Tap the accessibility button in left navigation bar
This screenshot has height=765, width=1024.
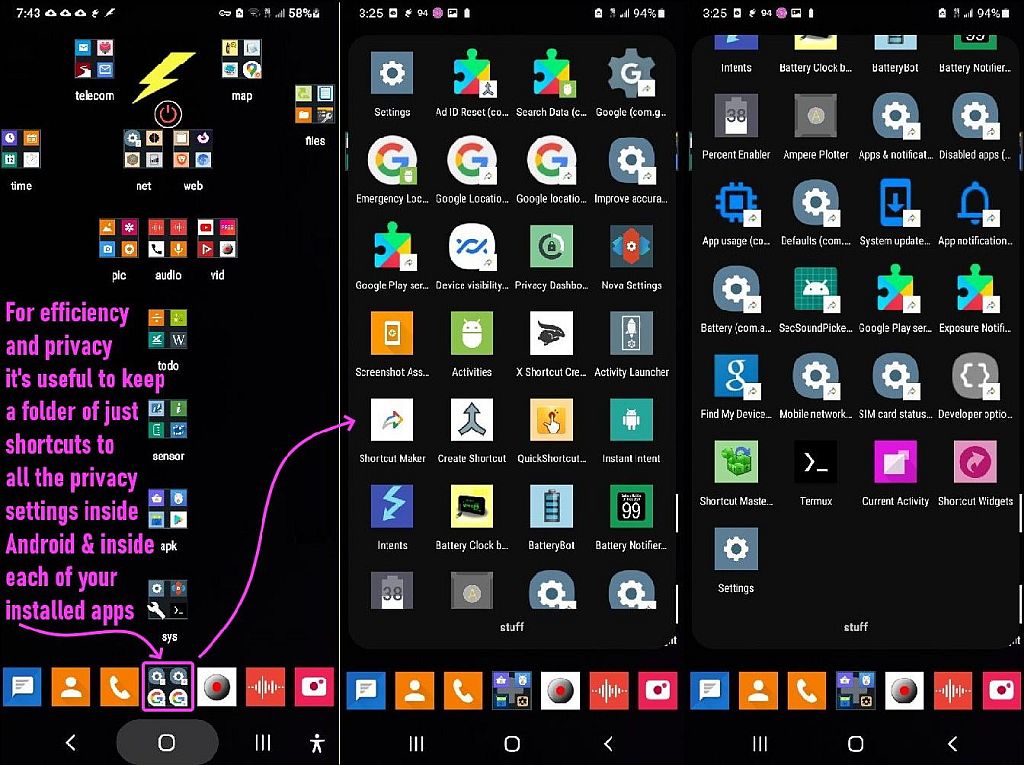click(317, 743)
